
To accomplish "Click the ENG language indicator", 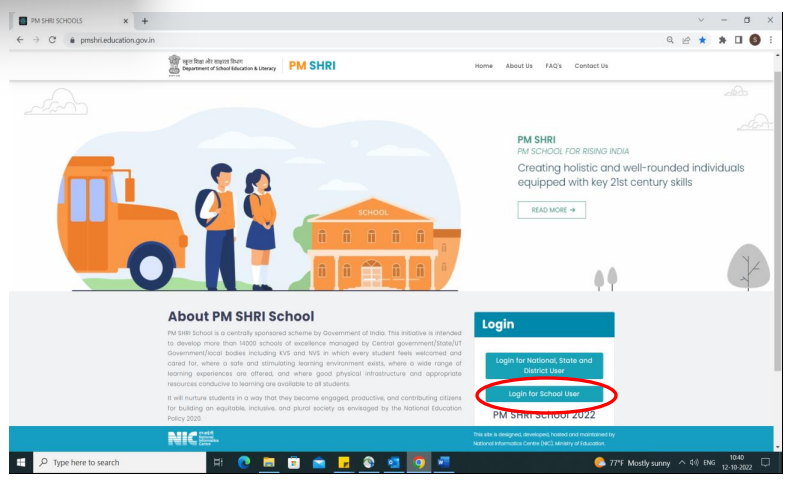I will point(709,463).
